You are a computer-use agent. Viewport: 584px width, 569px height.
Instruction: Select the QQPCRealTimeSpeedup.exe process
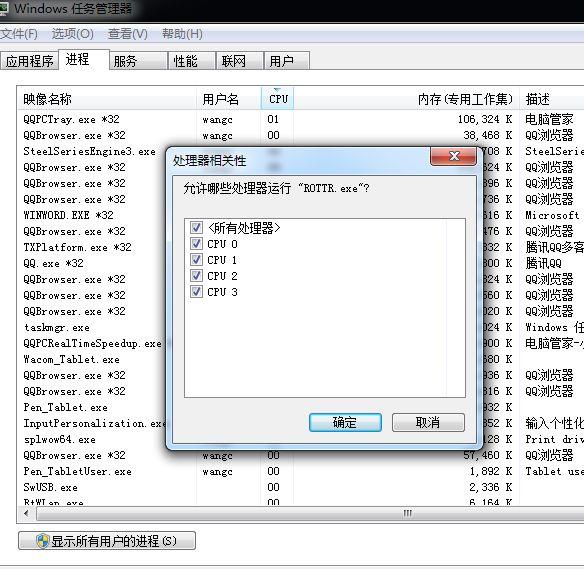92,343
